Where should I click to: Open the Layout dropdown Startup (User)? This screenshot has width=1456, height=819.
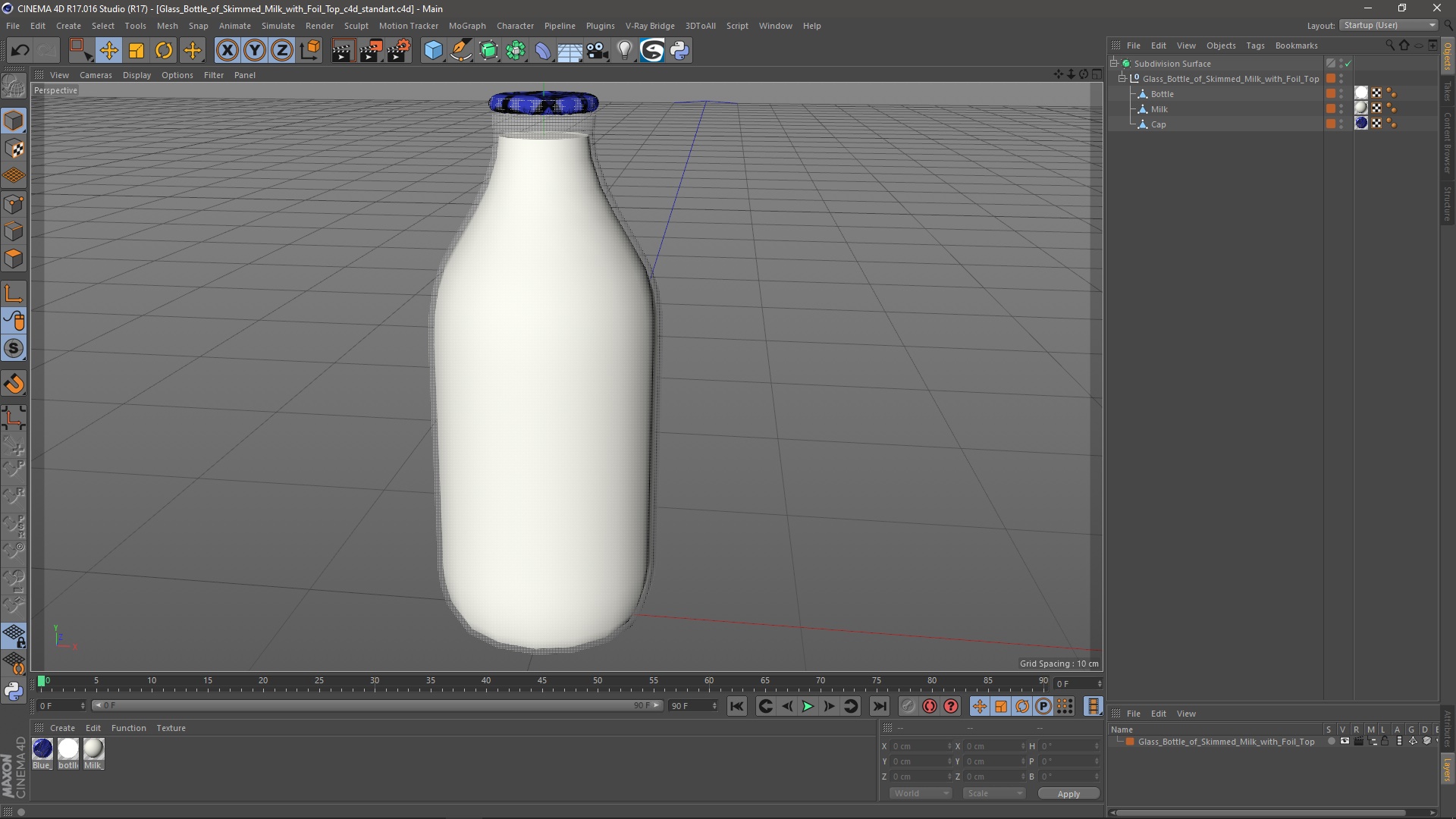(1389, 25)
